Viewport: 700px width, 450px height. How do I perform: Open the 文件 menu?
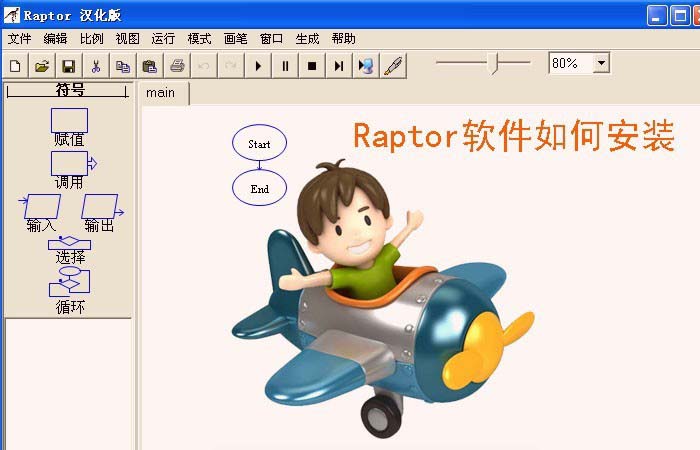(x=20, y=39)
